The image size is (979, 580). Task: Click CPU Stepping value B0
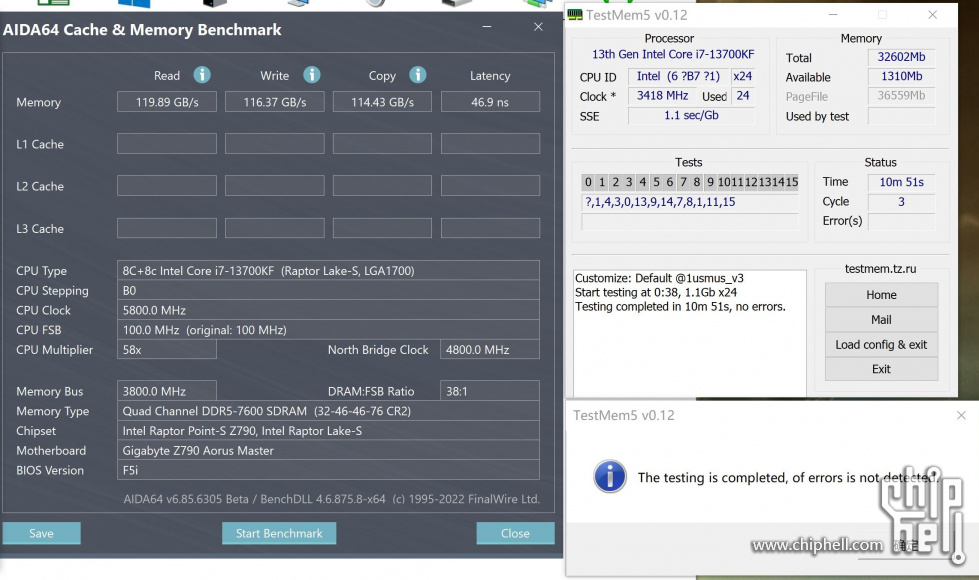(328, 290)
